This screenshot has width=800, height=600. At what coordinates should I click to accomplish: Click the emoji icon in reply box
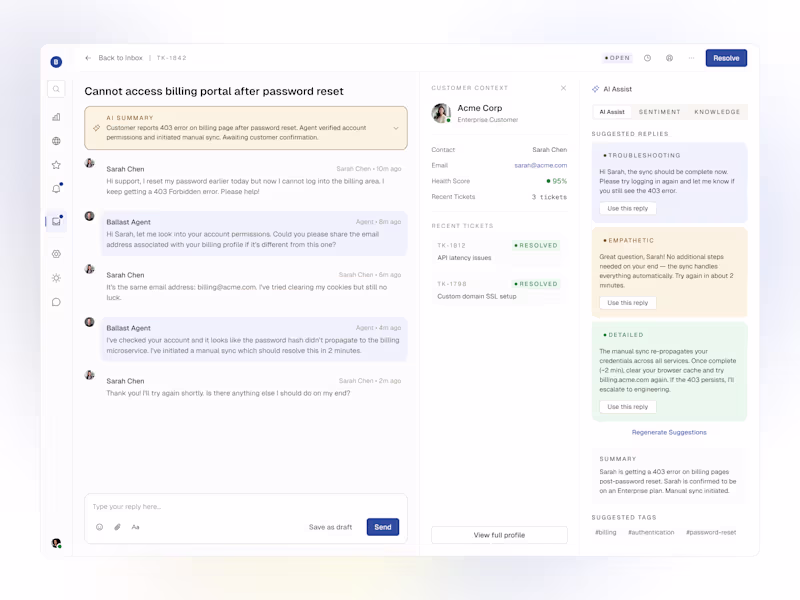[99, 527]
